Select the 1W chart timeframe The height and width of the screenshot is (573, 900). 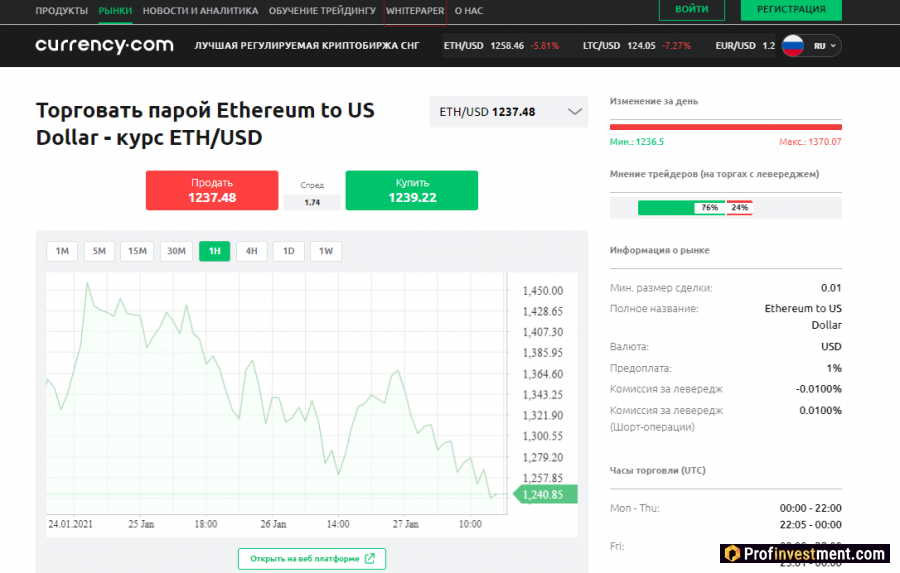326,251
